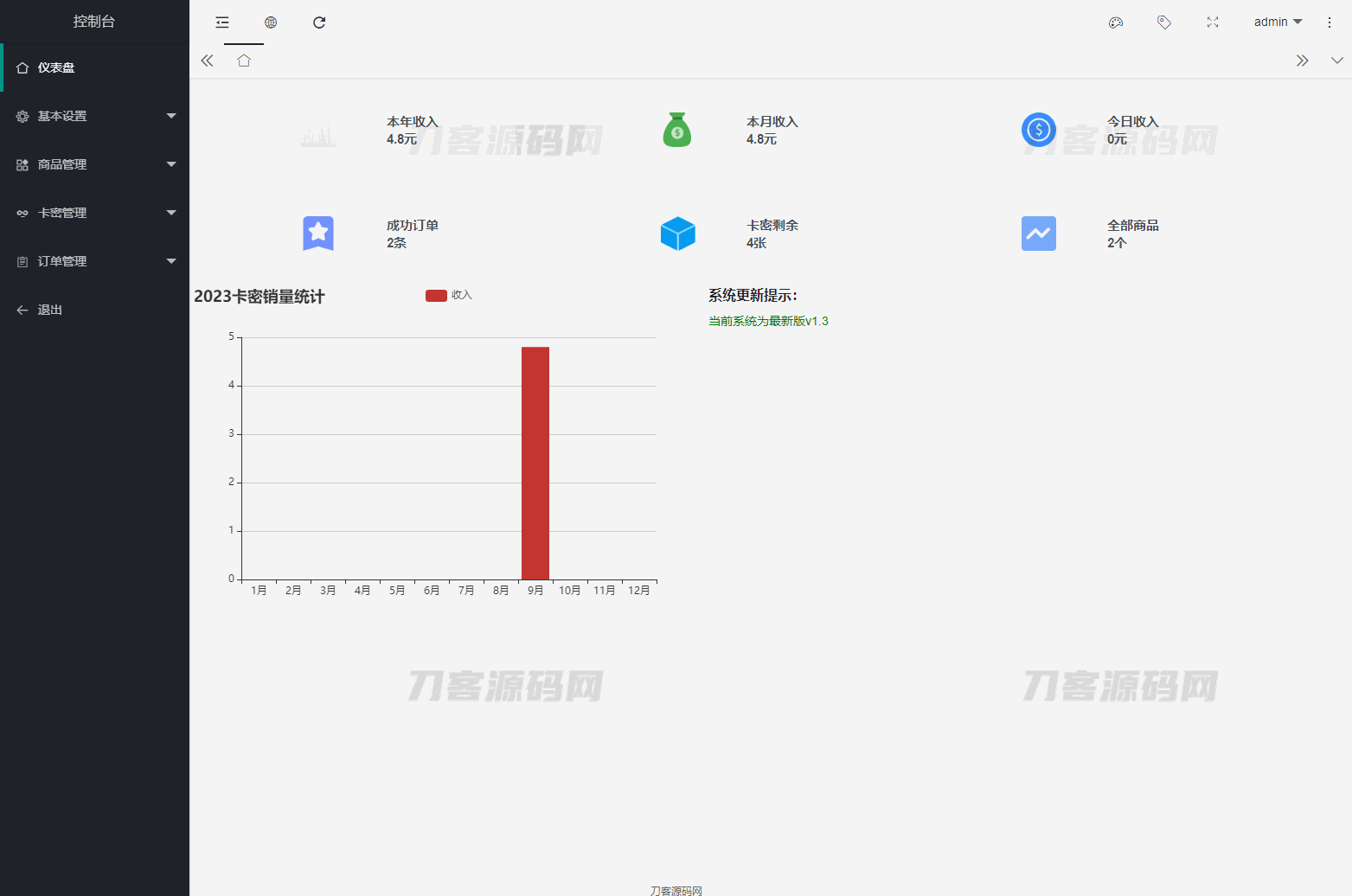Image resolution: width=1352 pixels, height=896 pixels.
Task: Expand the 订单管理 sidebar menu
Action: [x=94, y=261]
